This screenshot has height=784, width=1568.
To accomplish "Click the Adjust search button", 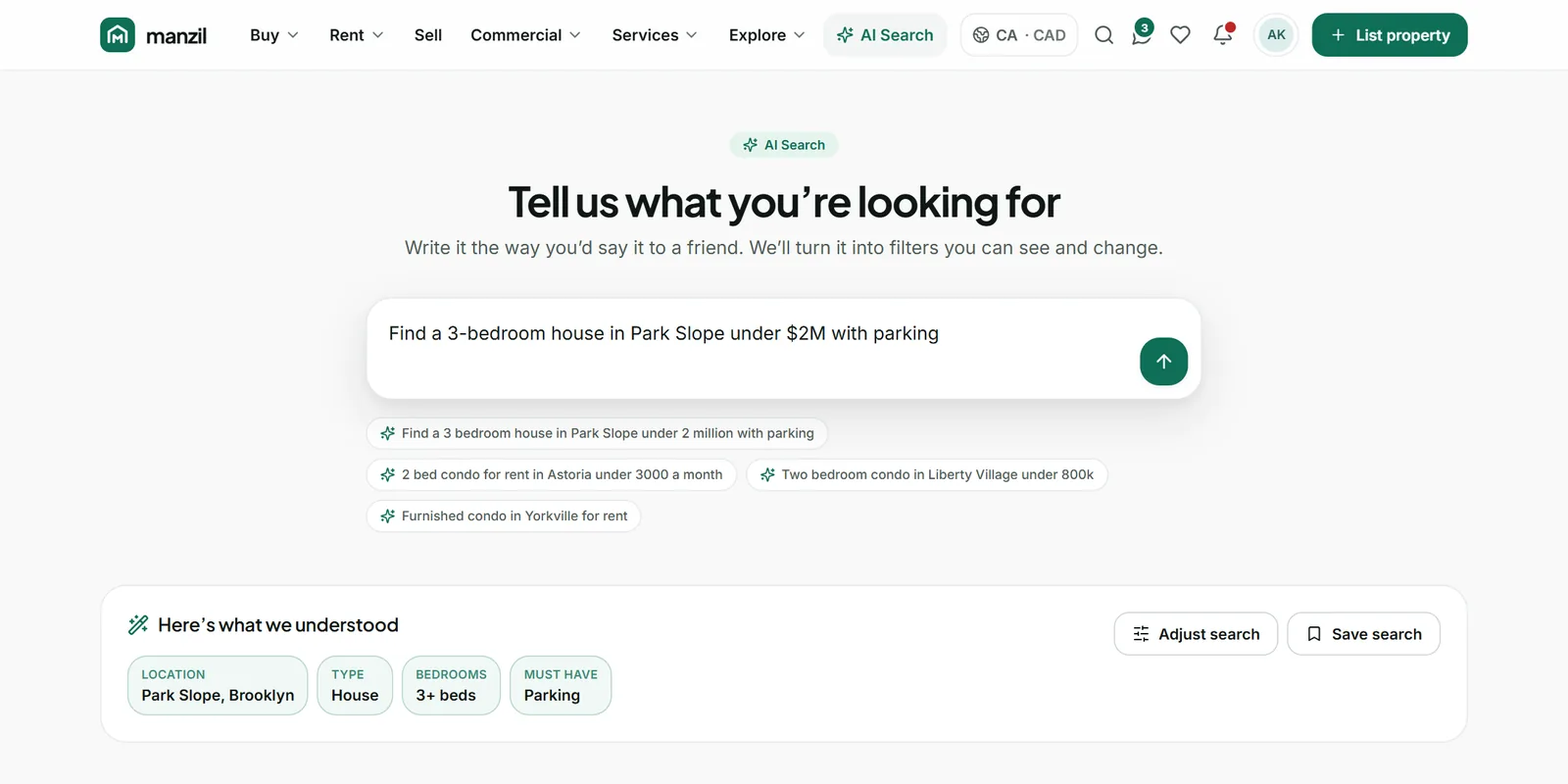I will click(1196, 634).
